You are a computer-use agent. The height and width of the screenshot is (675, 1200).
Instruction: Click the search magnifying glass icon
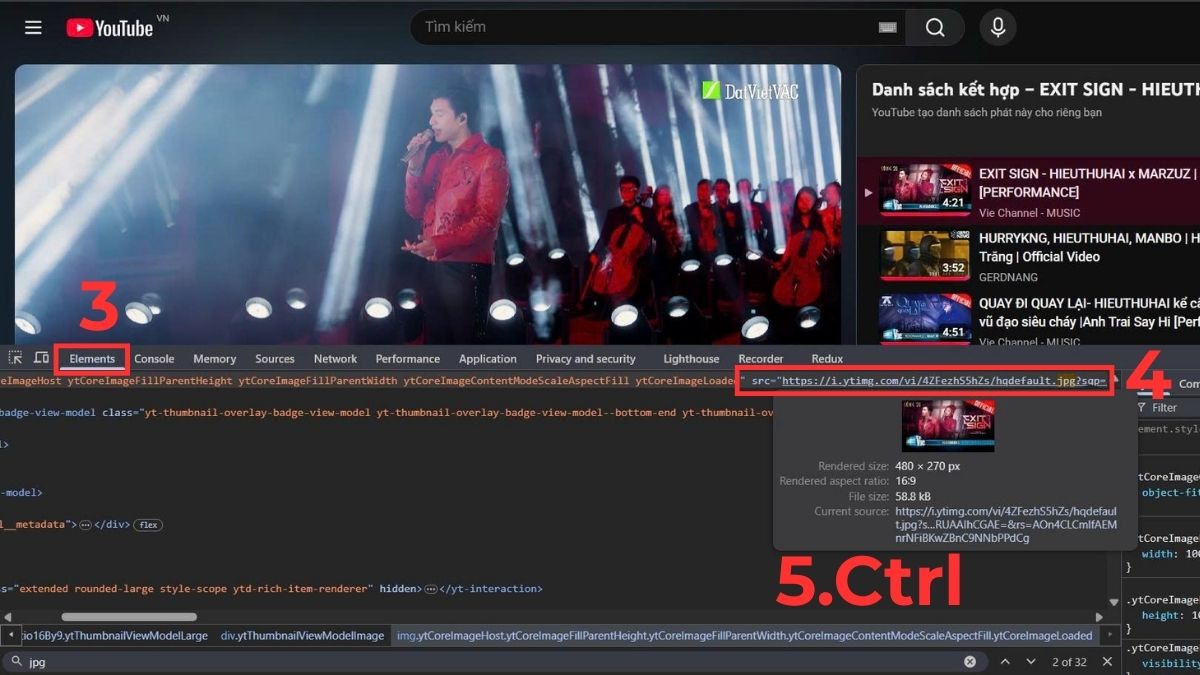pos(934,27)
